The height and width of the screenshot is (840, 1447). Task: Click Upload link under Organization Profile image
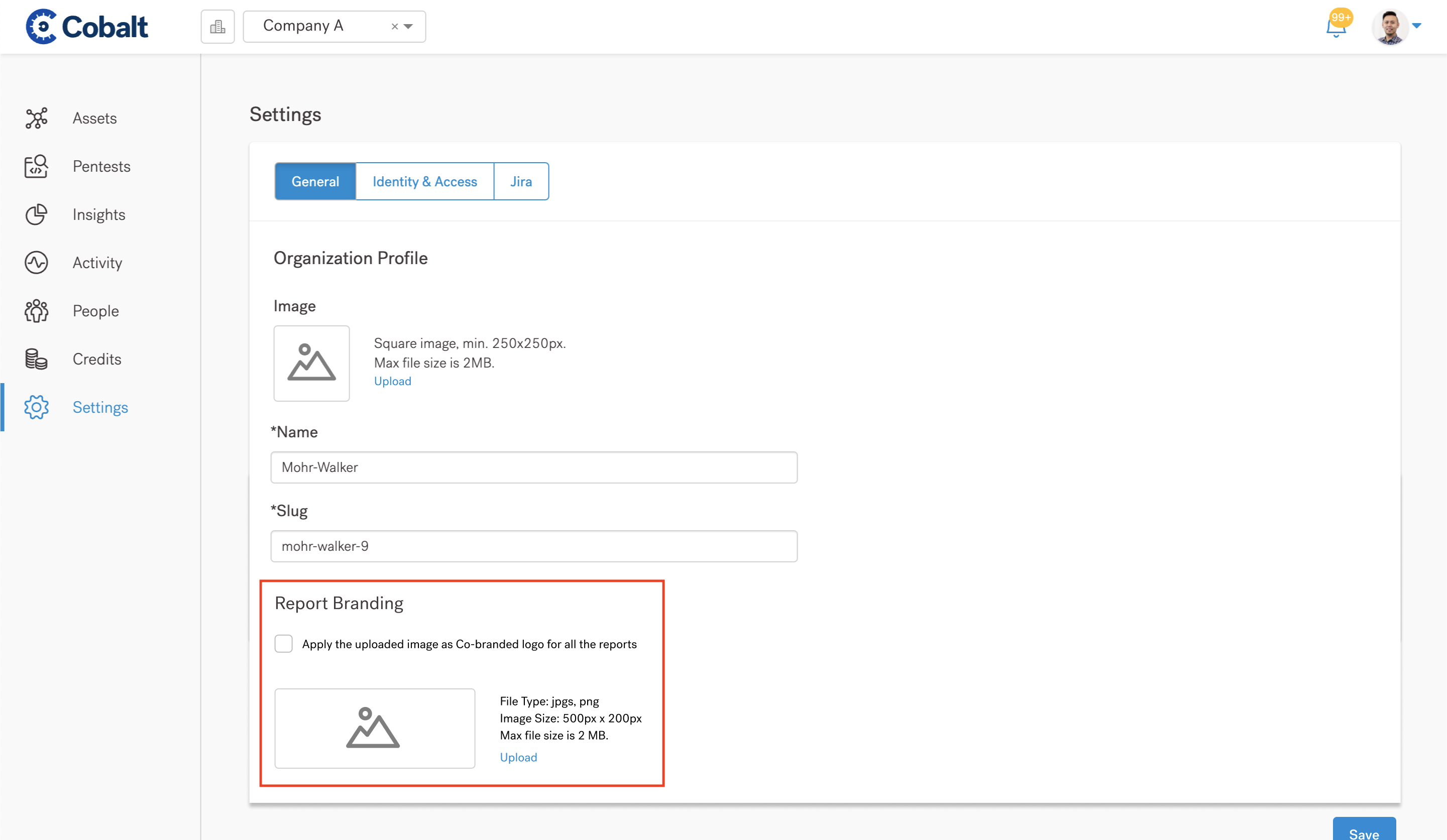tap(392, 381)
